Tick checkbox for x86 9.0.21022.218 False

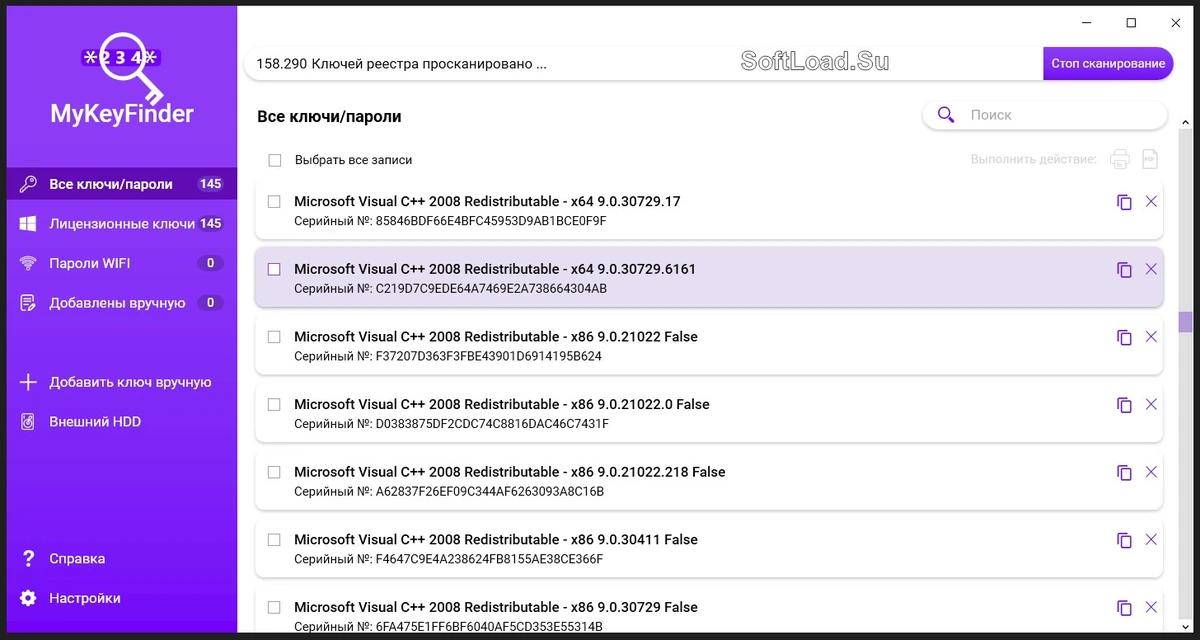[274, 472]
